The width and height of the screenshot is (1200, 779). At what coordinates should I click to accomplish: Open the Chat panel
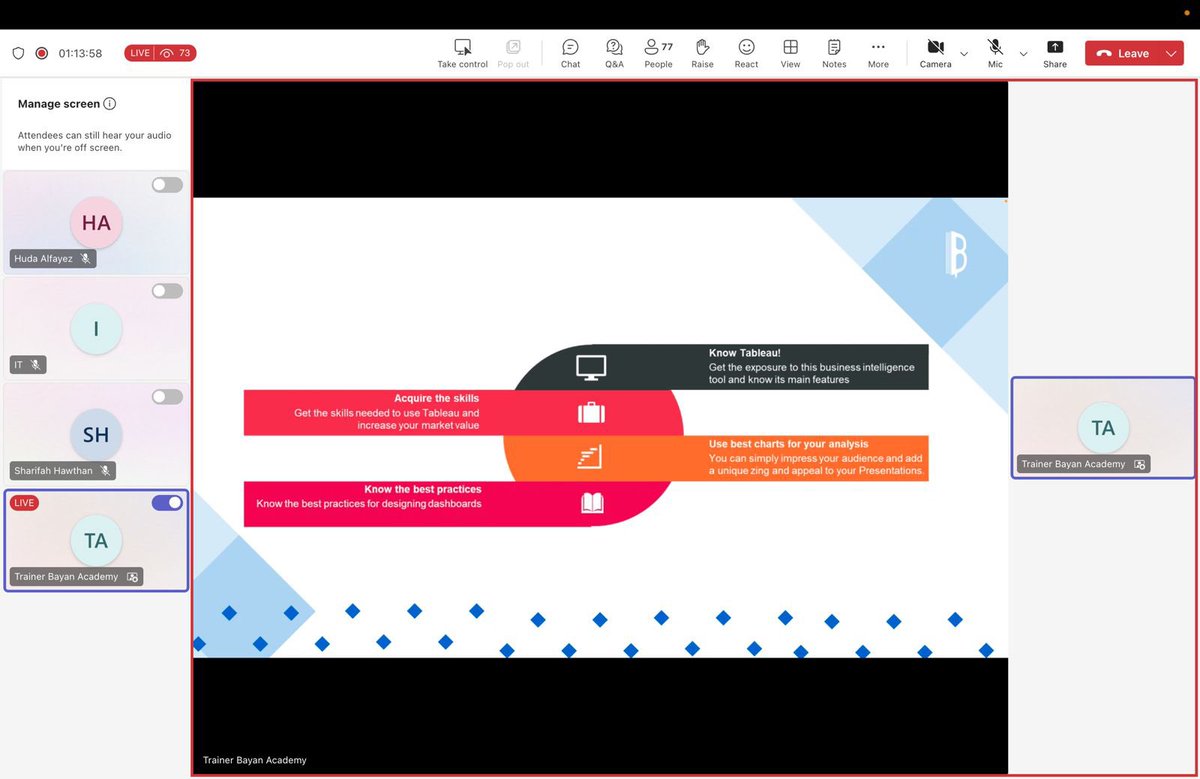coord(570,54)
